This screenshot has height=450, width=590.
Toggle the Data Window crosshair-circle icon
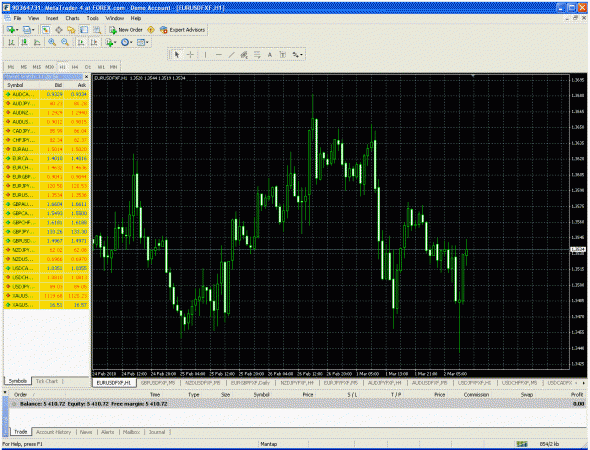point(59,30)
